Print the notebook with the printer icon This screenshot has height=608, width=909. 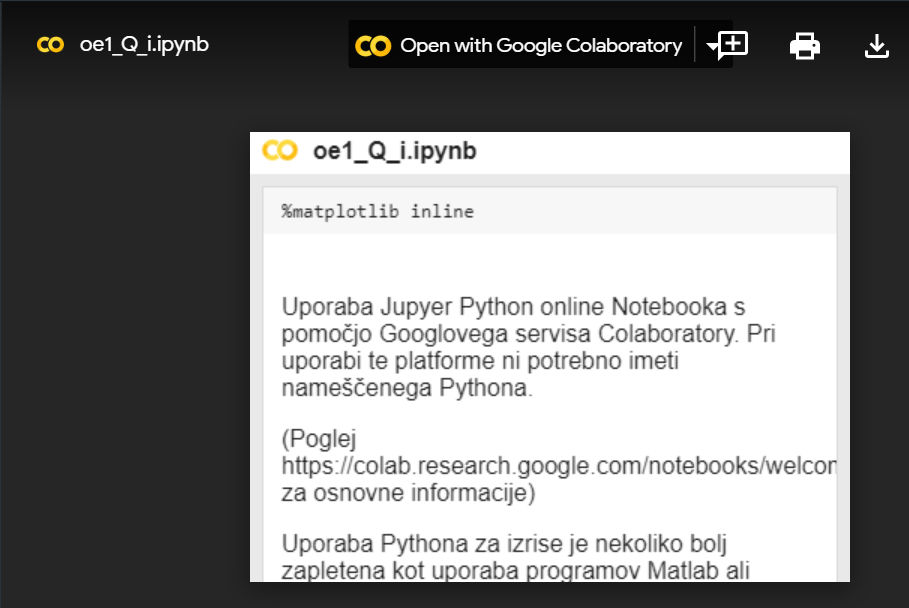point(805,46)
